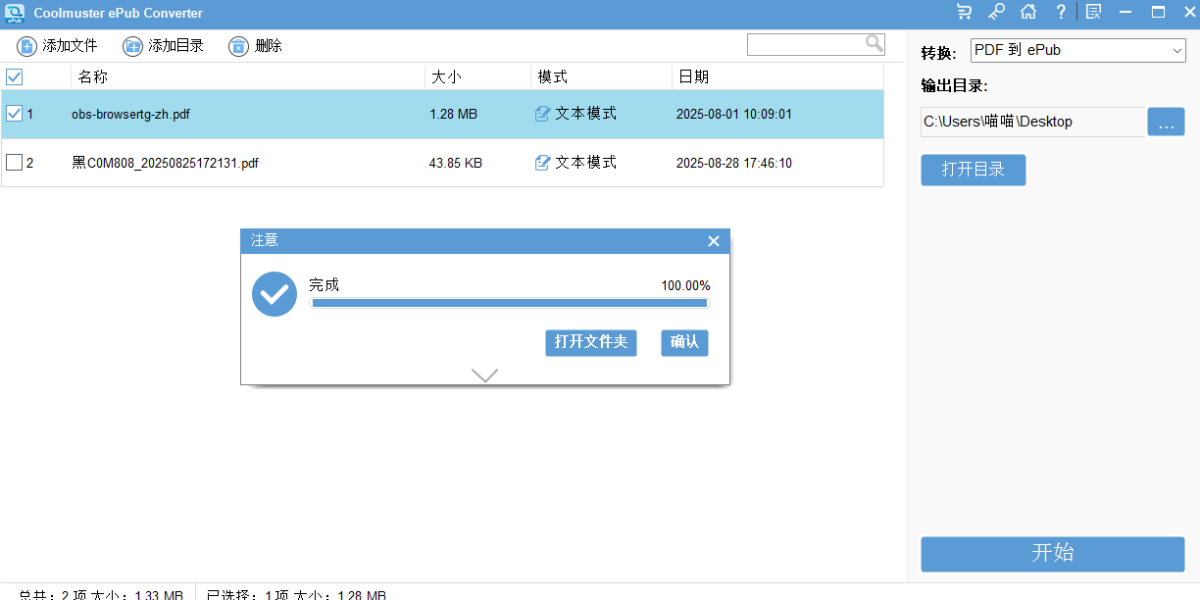Select the add folder (添加目录) tool
Viewport: 1200px width, 600px height.
pos(163,45)
